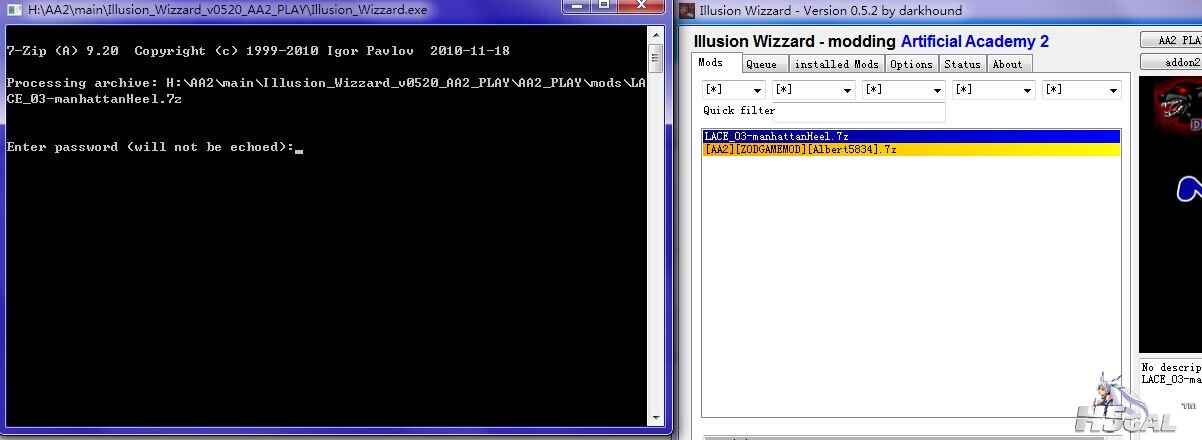Expand the fourth [*] filter dropdown
The height and width of the screenshot is (440, 1202).
(1025, 90)
